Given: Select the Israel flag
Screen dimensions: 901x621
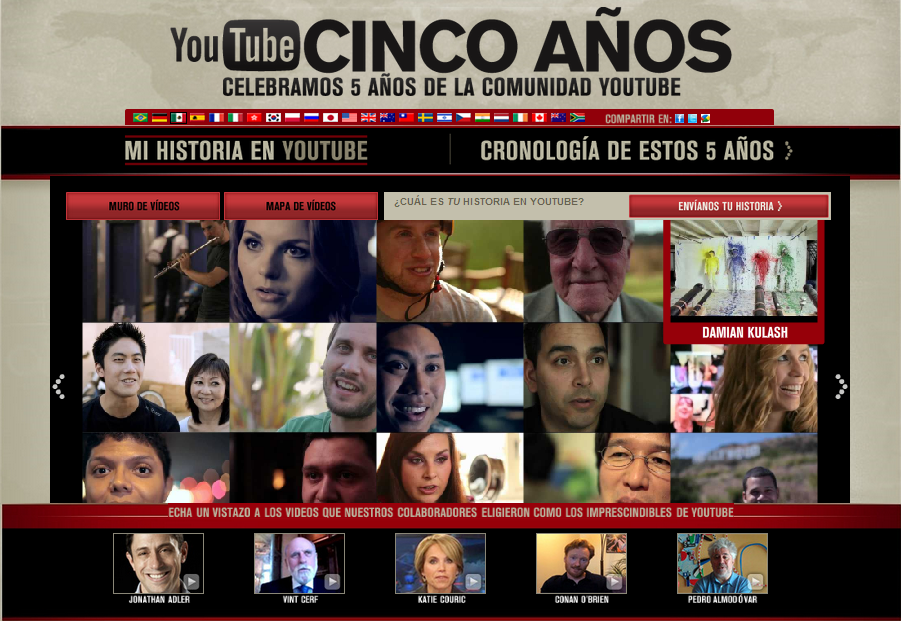Looking at the screenshot, I should tap(444, 118).
